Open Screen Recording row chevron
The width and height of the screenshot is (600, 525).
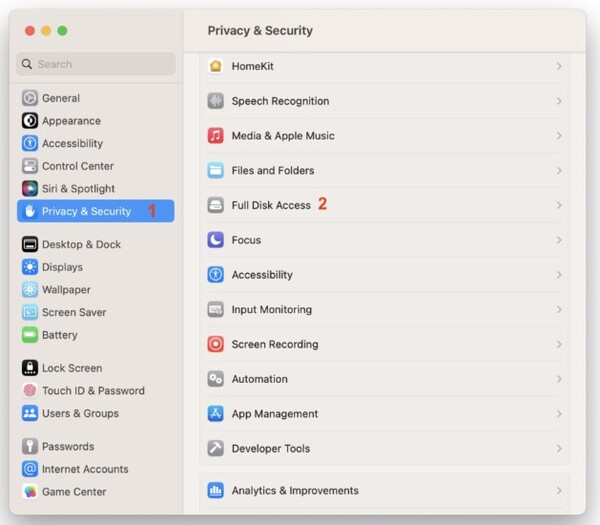point(559,344)
